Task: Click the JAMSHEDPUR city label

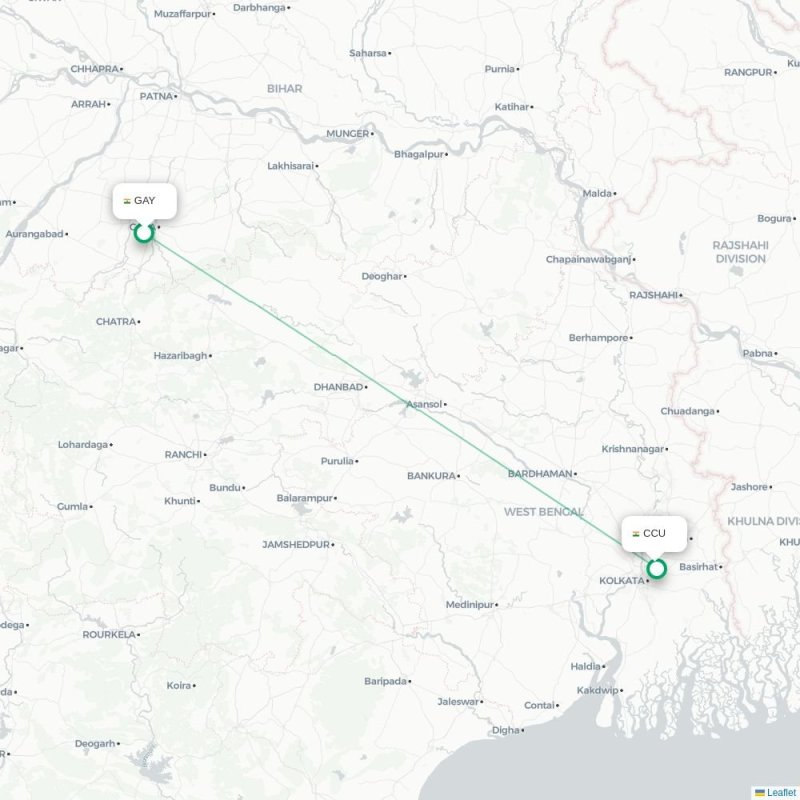Action: point(296,545)
